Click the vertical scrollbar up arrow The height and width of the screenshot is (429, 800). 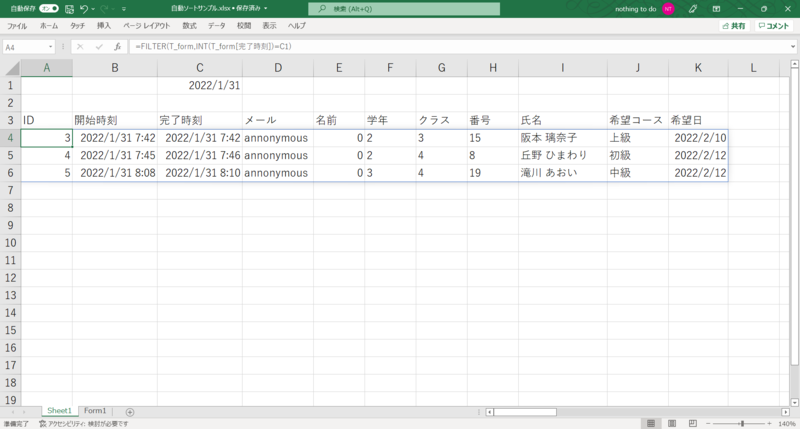(x=794, y=64)
